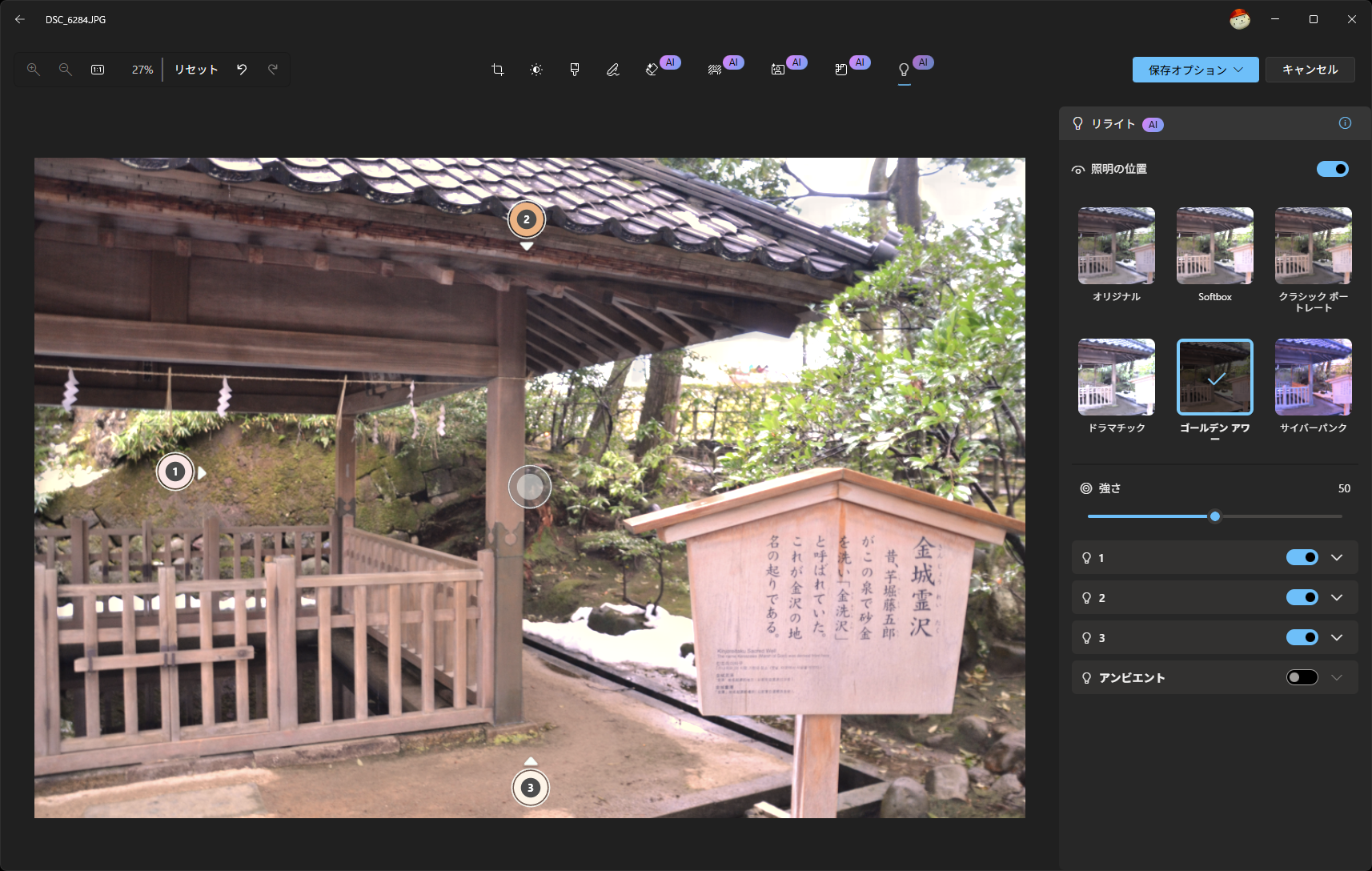This screenshot has width=1372, height=871.
Task: Choose the オリジナル lighting preset
Action: click(1117, 246)
